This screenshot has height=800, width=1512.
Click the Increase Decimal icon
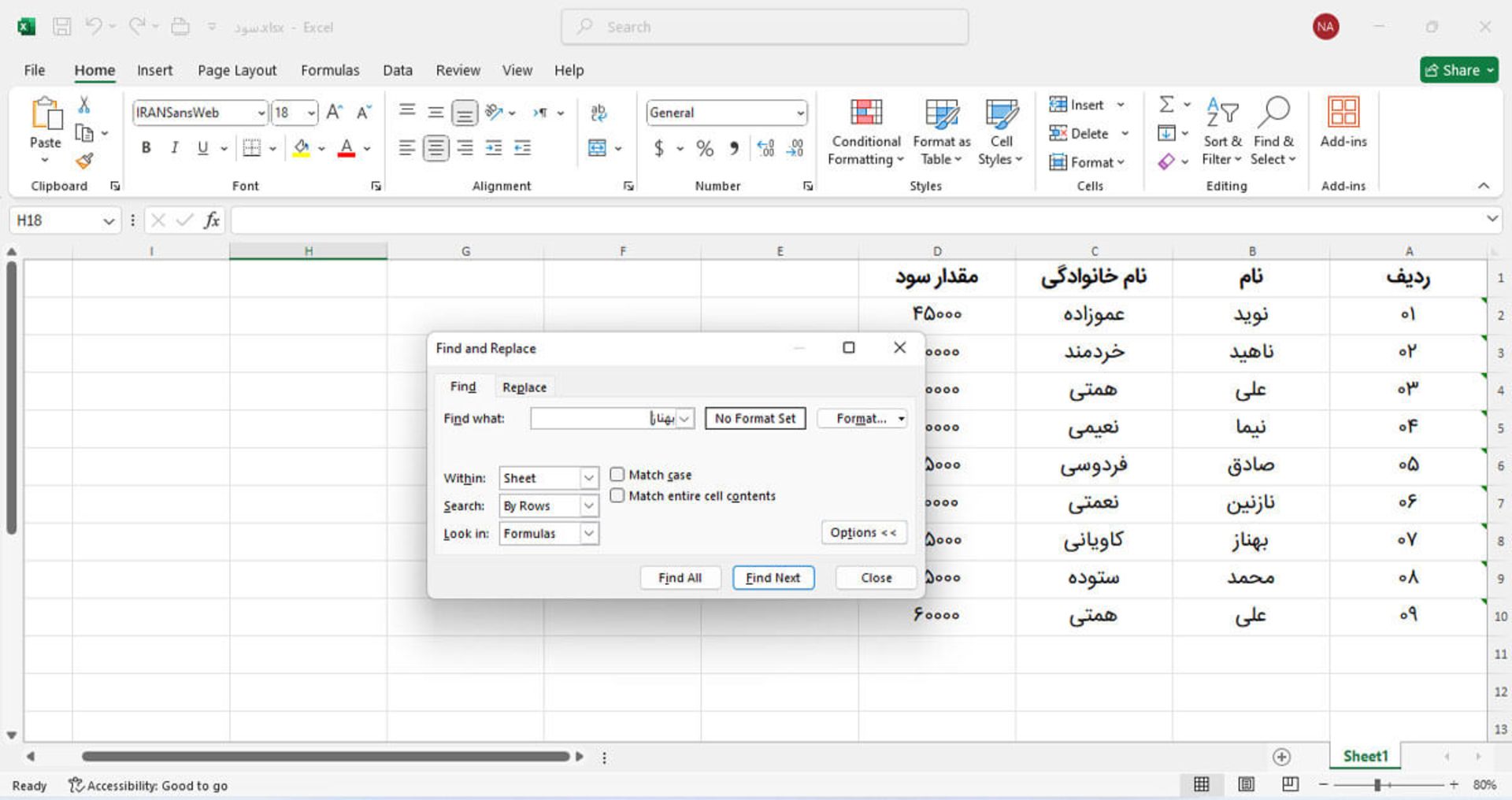[765, 148]
